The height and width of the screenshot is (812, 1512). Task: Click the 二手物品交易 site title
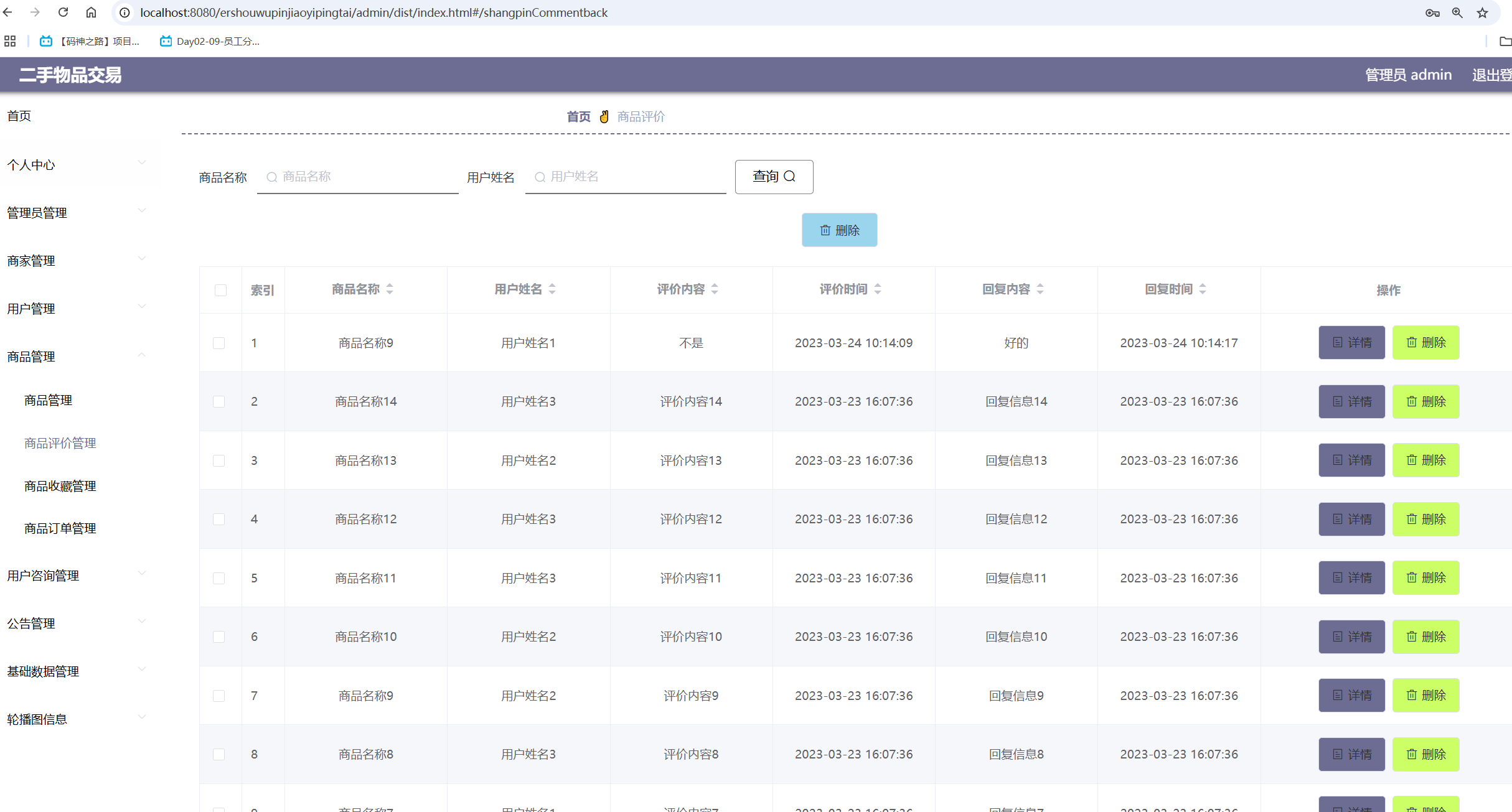pyautogui.click(x=70, y=75)
